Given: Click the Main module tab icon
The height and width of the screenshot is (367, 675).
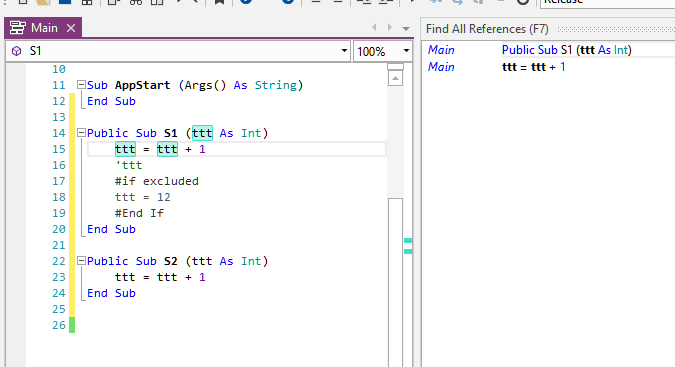Looking at the screenshot, I should click(x=18, y=28).
